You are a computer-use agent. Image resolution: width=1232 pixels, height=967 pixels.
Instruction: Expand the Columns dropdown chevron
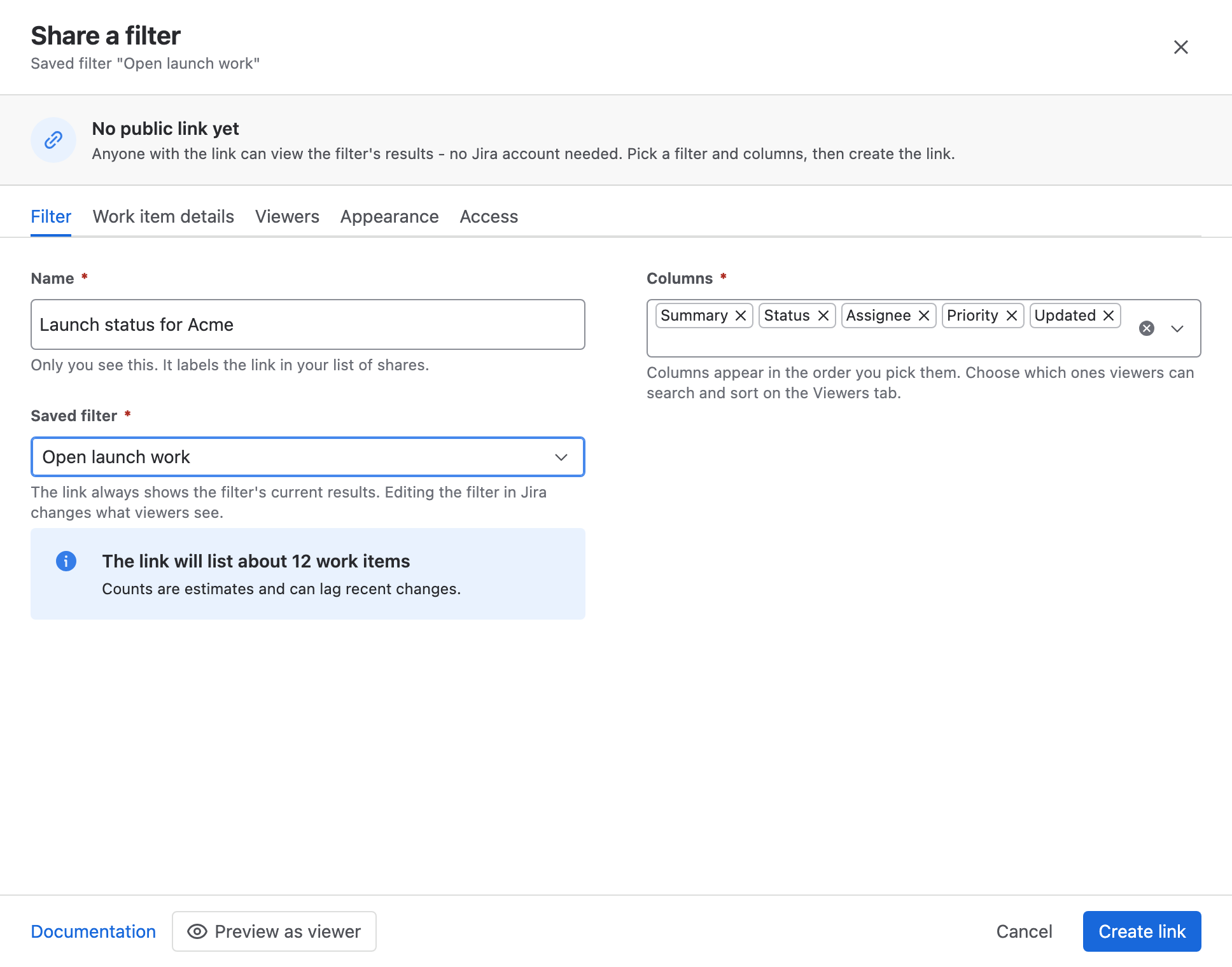tap(1177, 328)
